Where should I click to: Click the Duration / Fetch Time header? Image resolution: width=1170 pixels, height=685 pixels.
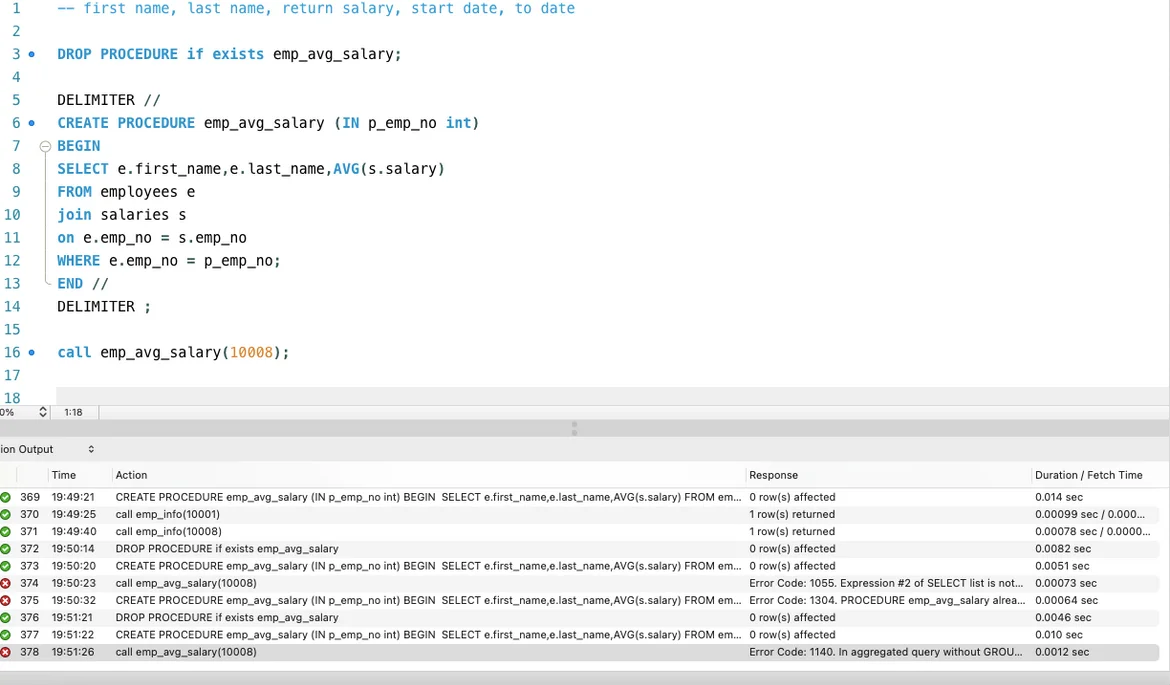tap(1088, 475)
